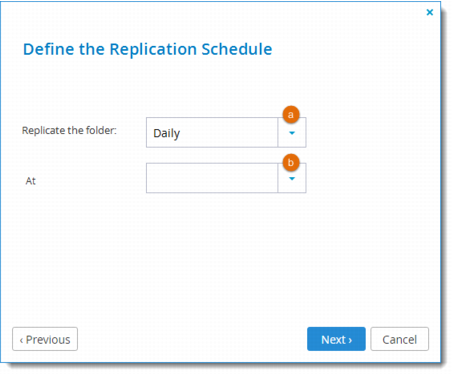452x374 pixels.
Task: Click the orange callout marker b
Action: [x=291, y=162]
